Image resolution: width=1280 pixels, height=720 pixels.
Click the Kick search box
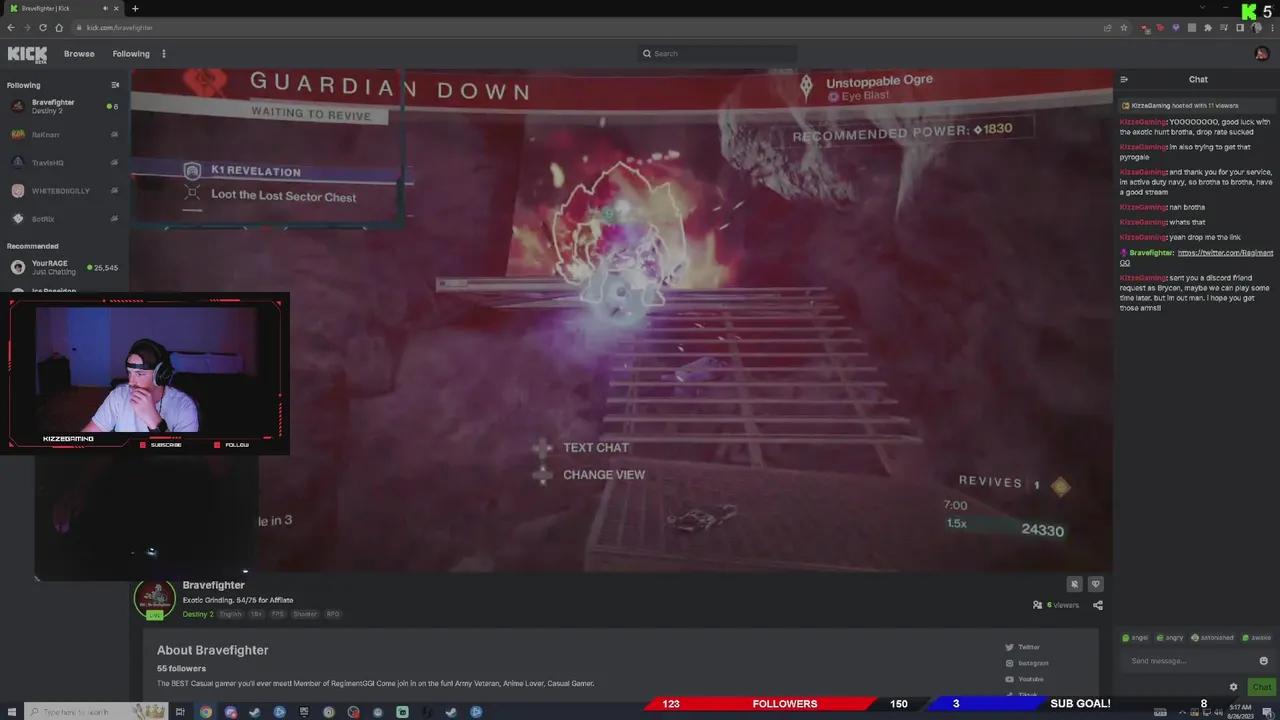718,54
